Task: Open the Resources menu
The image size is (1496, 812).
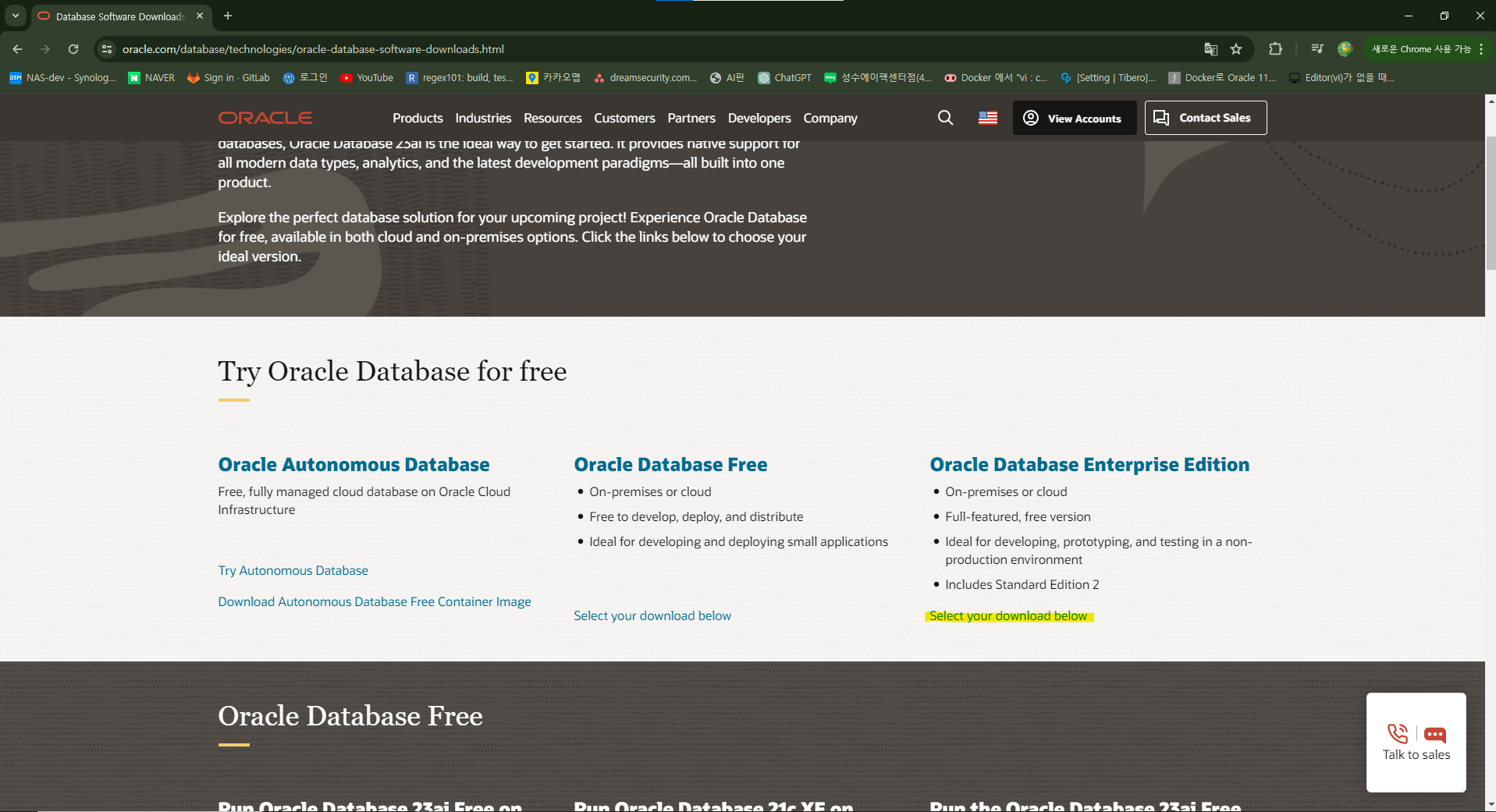Action: (x=553, y=118)
